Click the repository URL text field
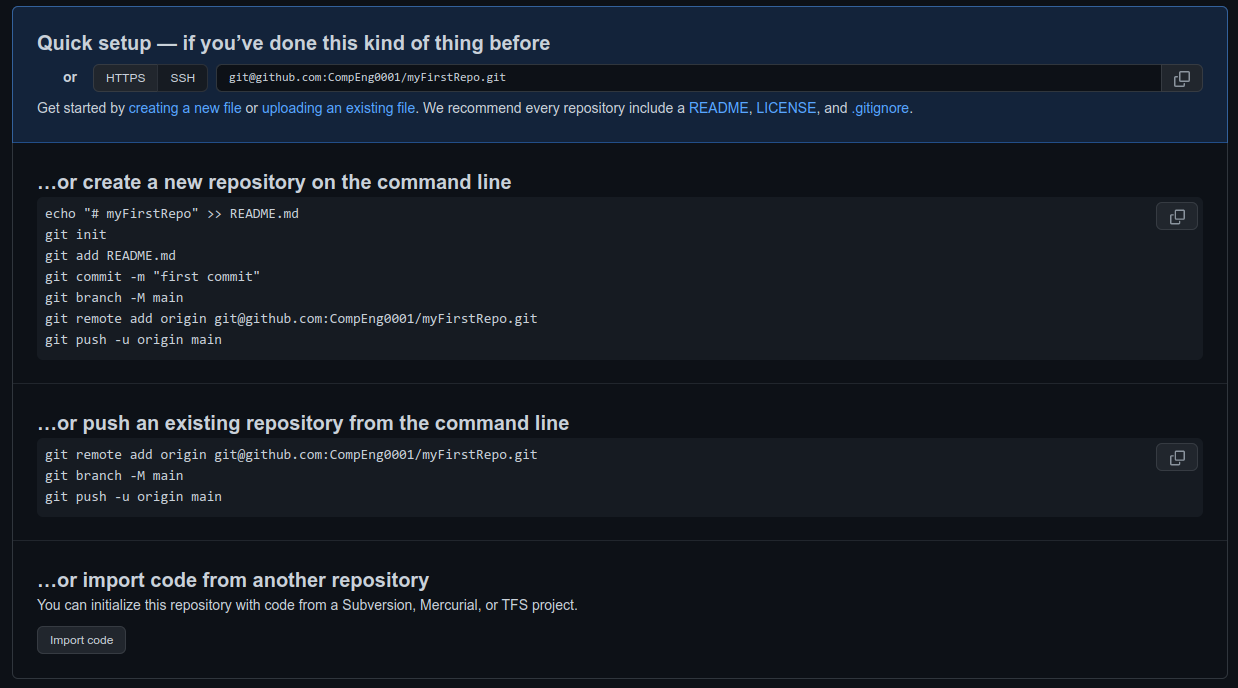Image resolution: width=1238 pixels, height=688 pixels. pyautogui.click(x=688, y=78)
